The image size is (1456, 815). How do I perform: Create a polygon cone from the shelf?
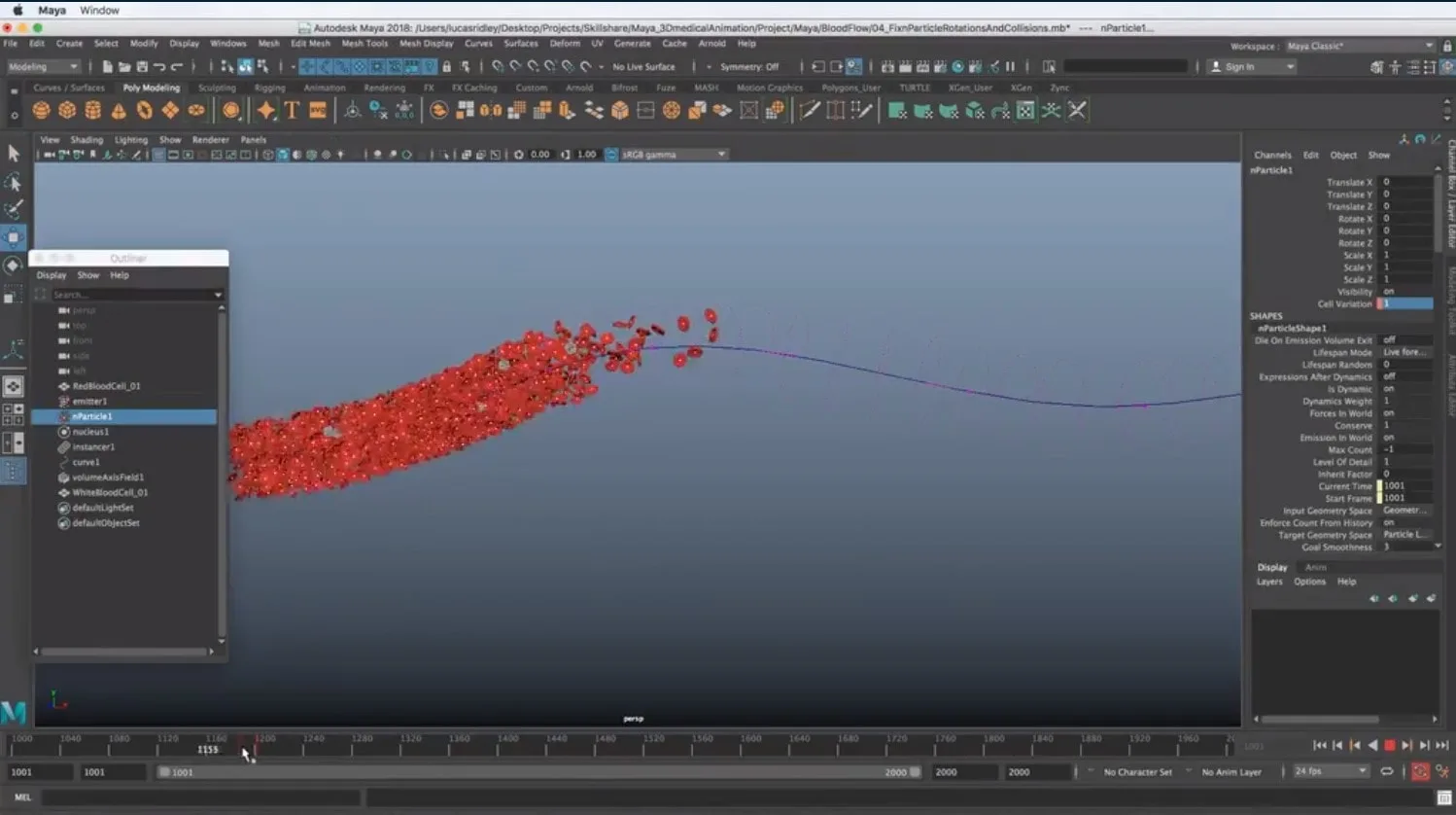point(119,111)
